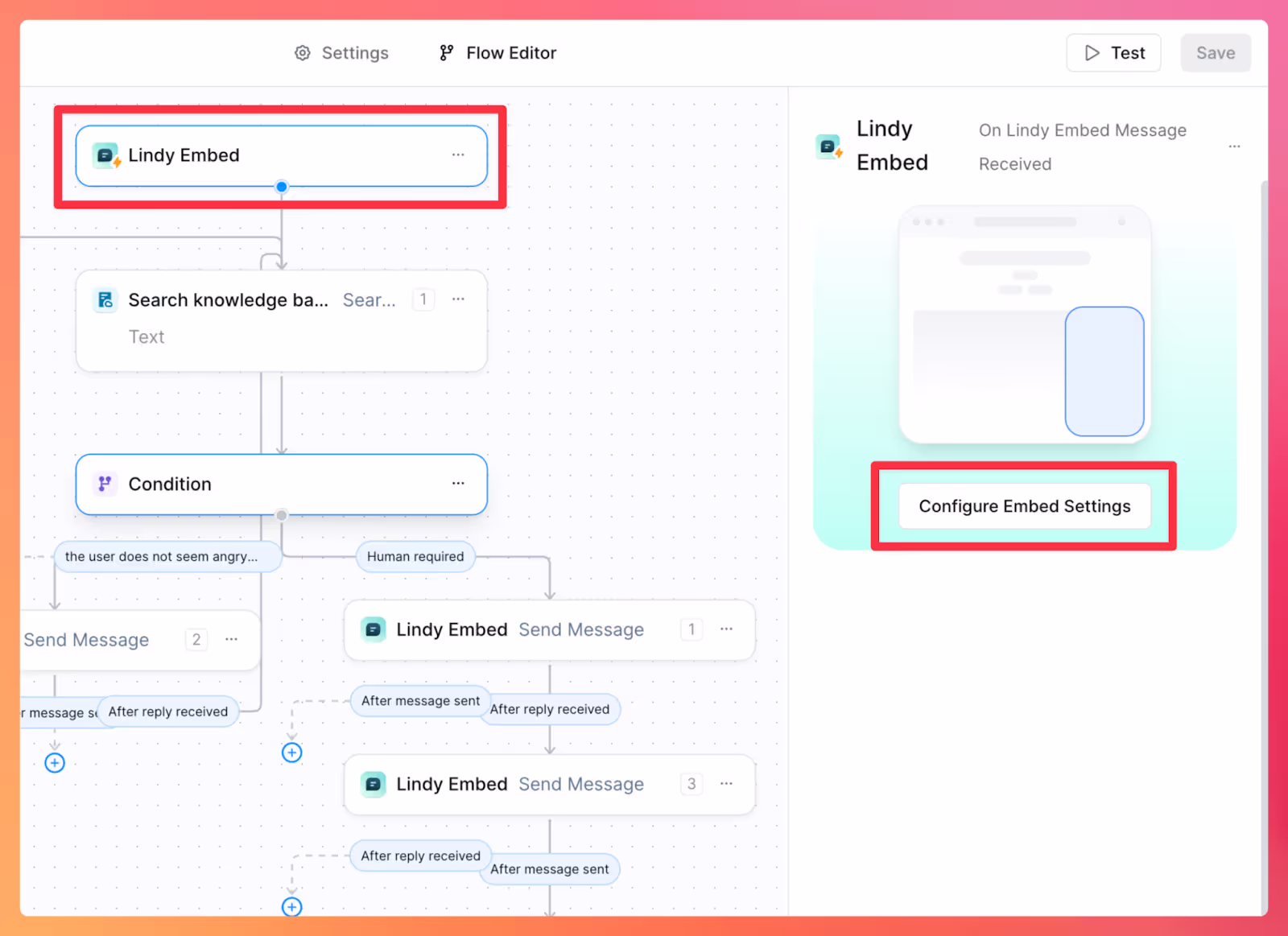Click the side panel vertical scrollbar
Screen dimensions: 1288x936
(x=1264, y=547)
